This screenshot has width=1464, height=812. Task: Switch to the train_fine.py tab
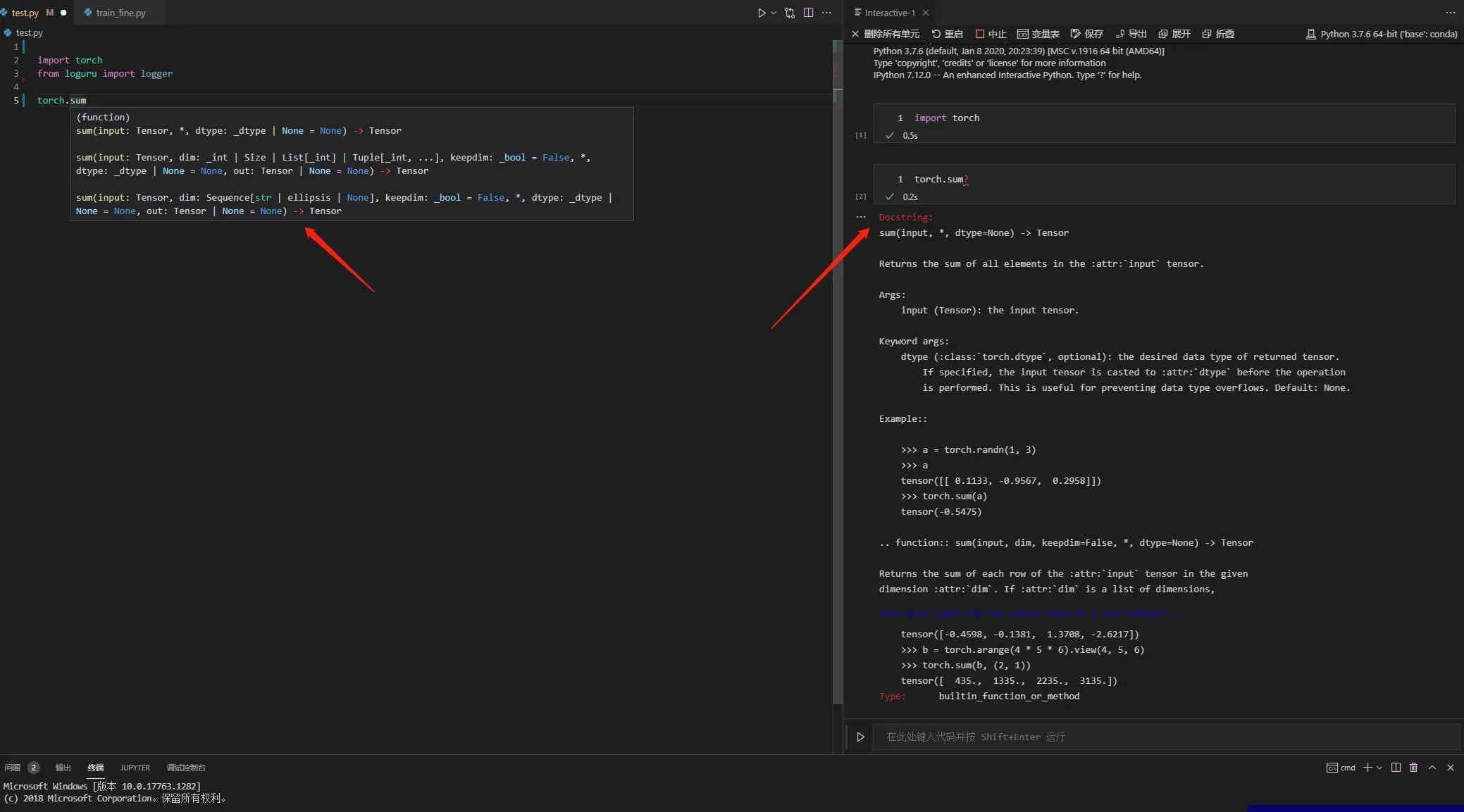[x=120, y=13]
